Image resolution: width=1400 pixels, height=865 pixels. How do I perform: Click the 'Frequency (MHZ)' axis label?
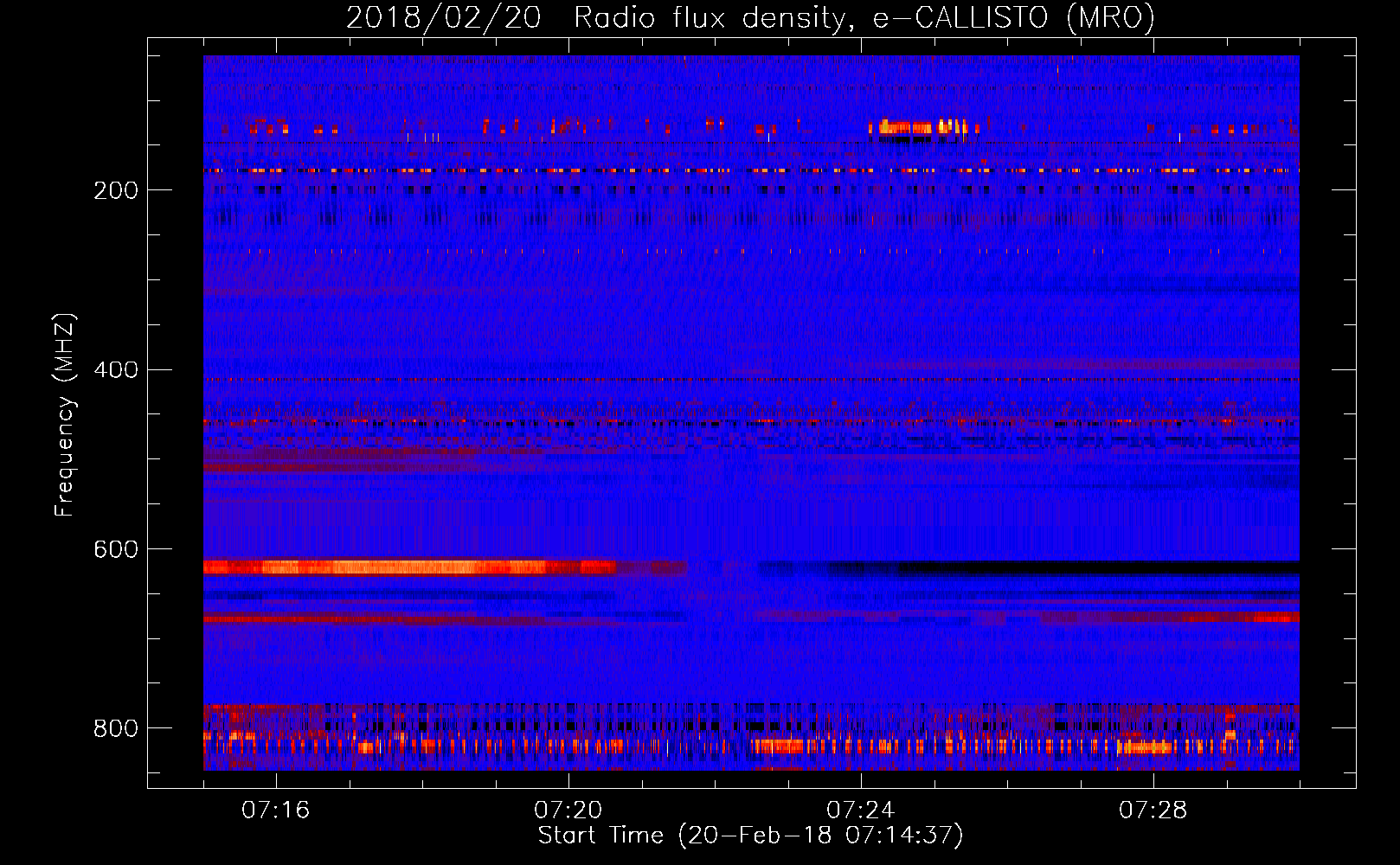[65, 415]
